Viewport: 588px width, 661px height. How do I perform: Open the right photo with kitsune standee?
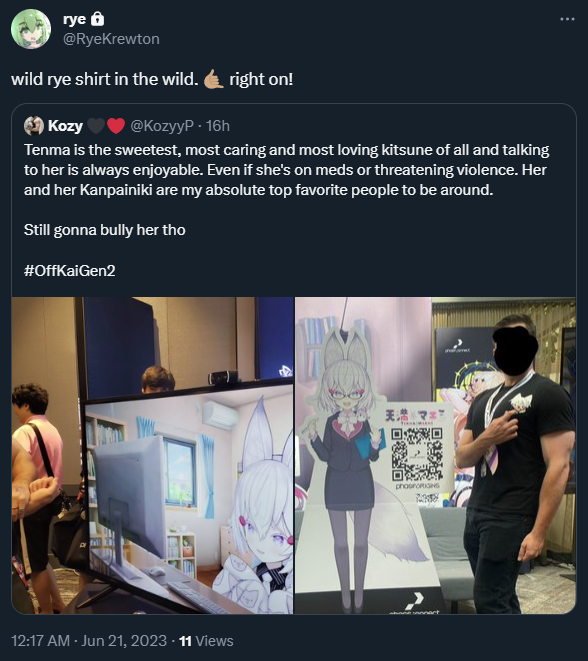point(435,455)
